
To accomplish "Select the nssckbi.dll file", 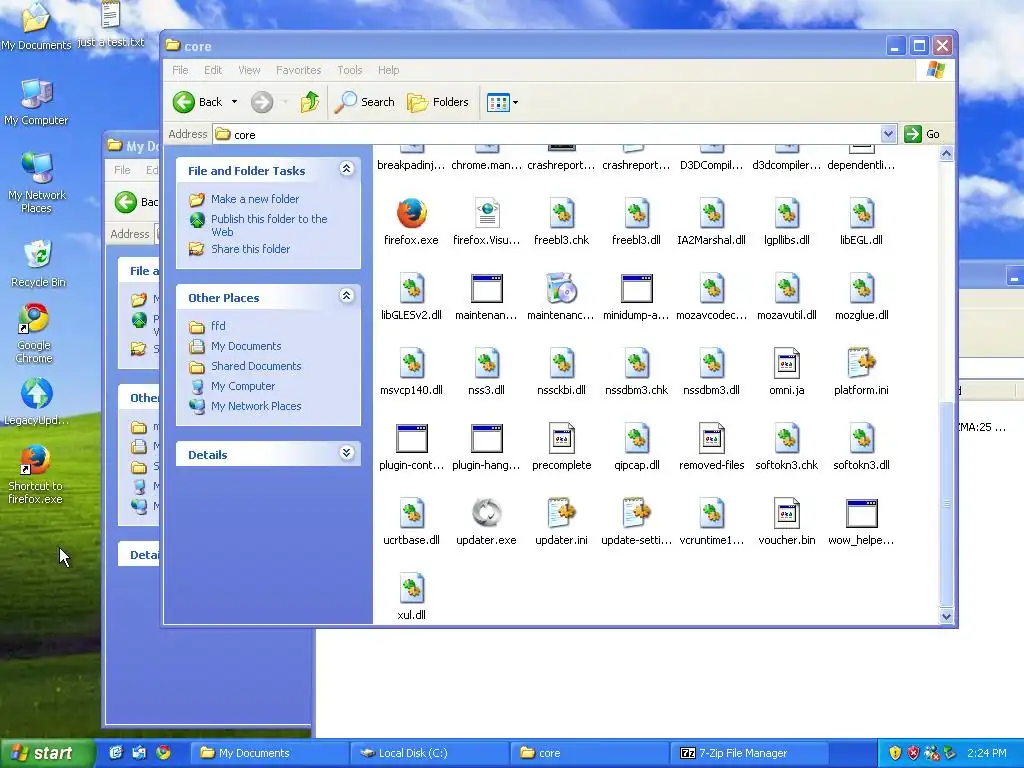I will coord(562,372).
